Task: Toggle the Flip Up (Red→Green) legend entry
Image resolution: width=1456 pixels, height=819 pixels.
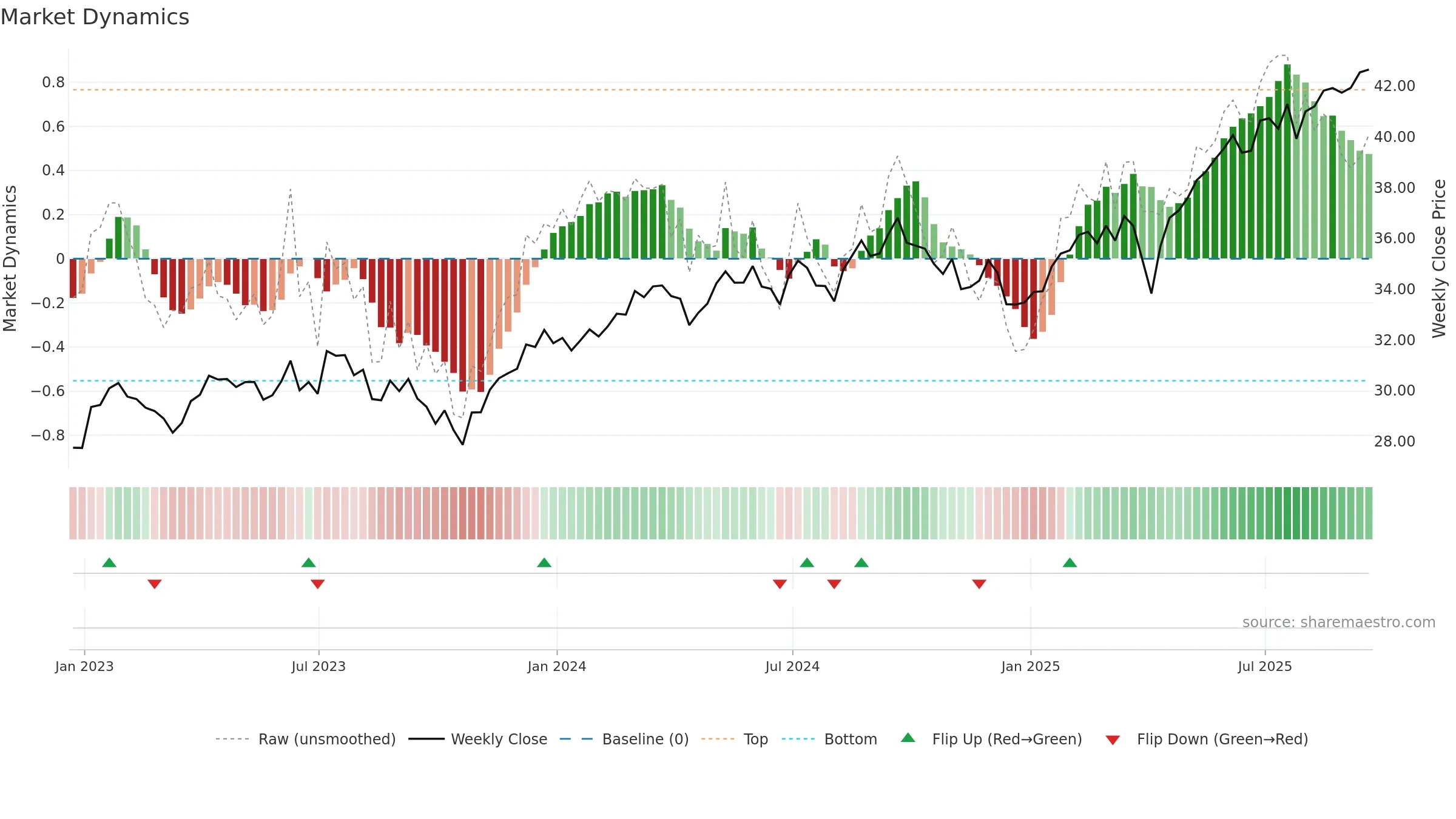Action: (991, 739)
